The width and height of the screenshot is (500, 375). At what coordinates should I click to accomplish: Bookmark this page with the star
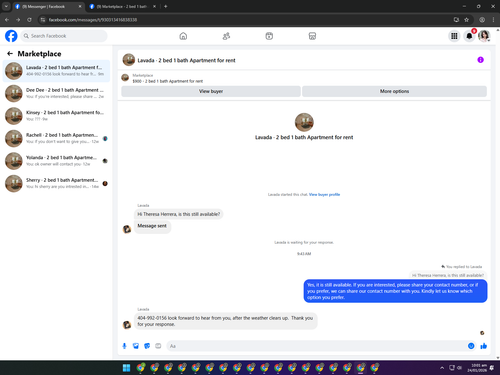pyautogui.click(x=466, y=20)
